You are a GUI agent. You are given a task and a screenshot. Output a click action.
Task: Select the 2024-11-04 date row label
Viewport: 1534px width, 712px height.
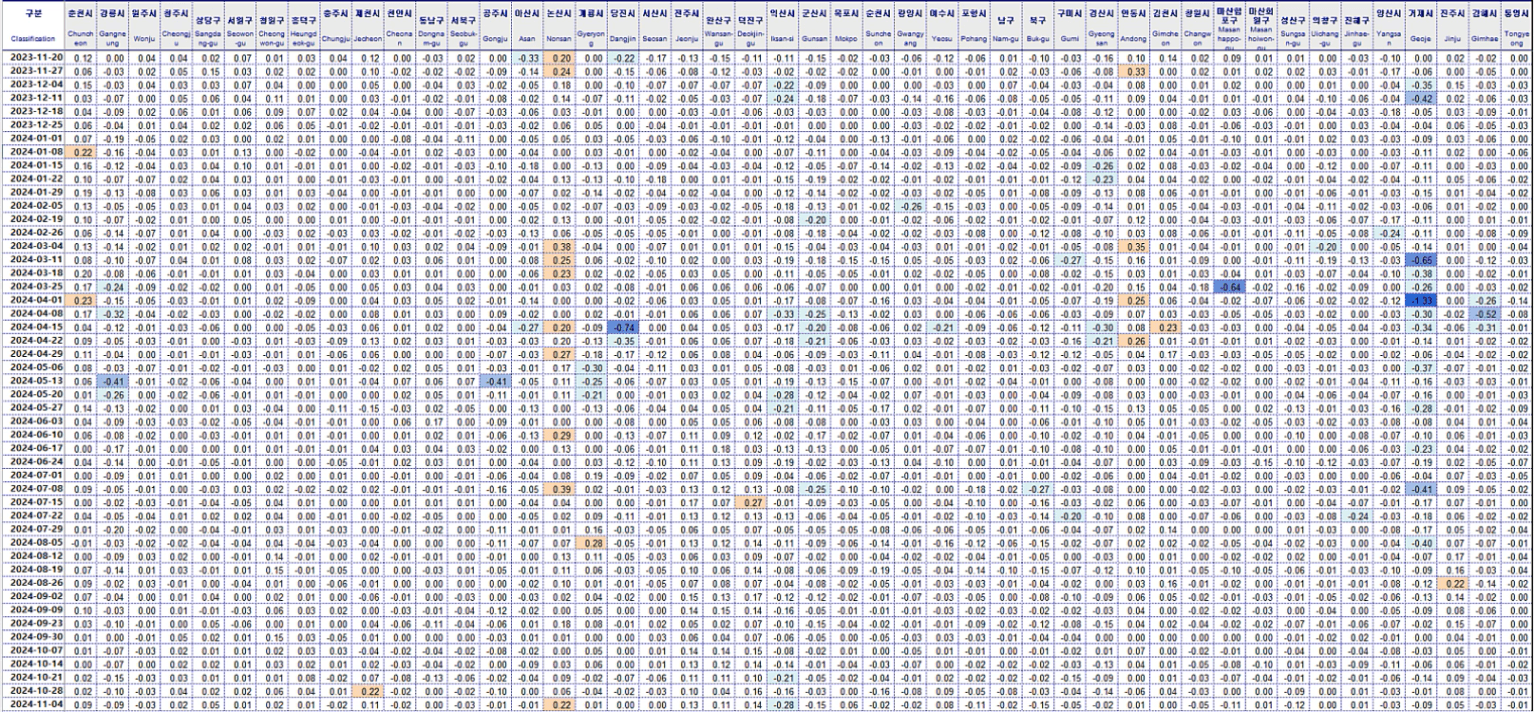[34, 704]
